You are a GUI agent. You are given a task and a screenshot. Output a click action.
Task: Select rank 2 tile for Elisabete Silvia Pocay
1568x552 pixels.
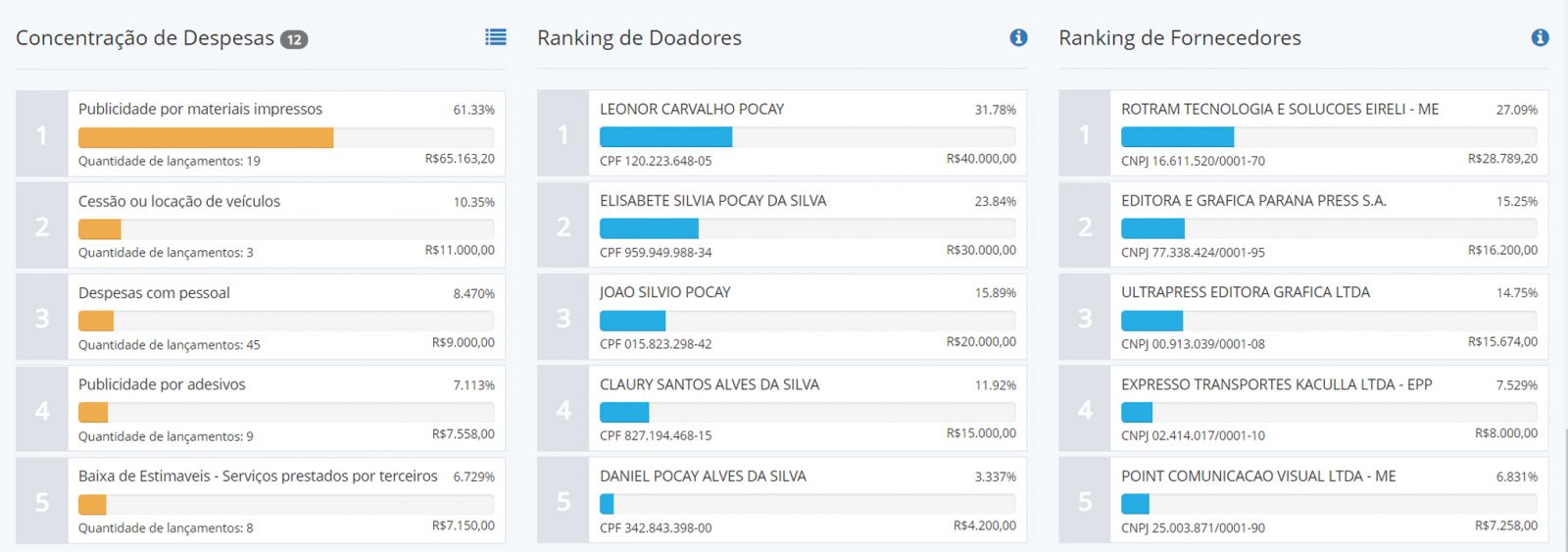tap(563, 226)
